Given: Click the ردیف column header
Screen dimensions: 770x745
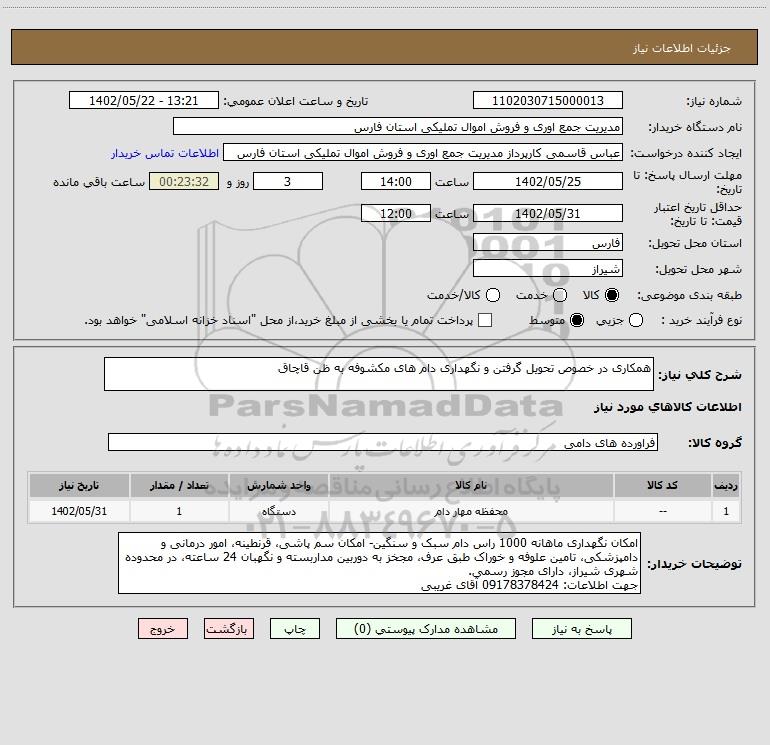Looking at the screenshot, I should pos(726,485).
